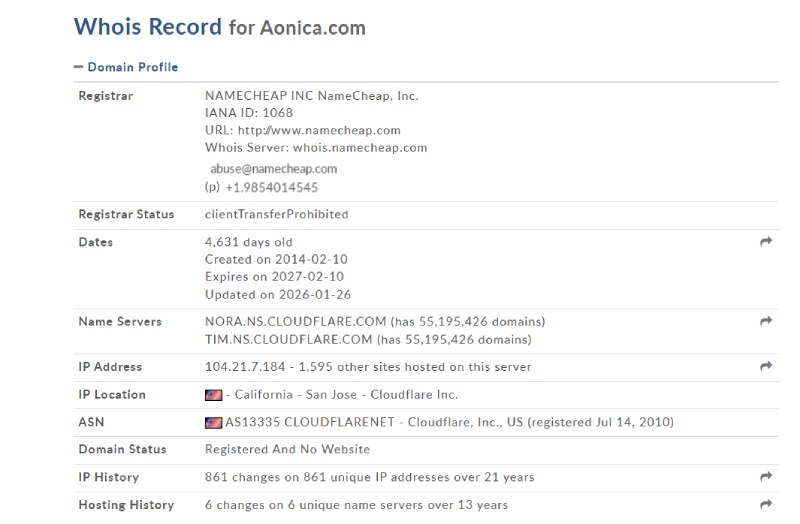Screen dimensions: 800x524
Task: Open share arrow in the Name Servers row
Action: (766, 321)
